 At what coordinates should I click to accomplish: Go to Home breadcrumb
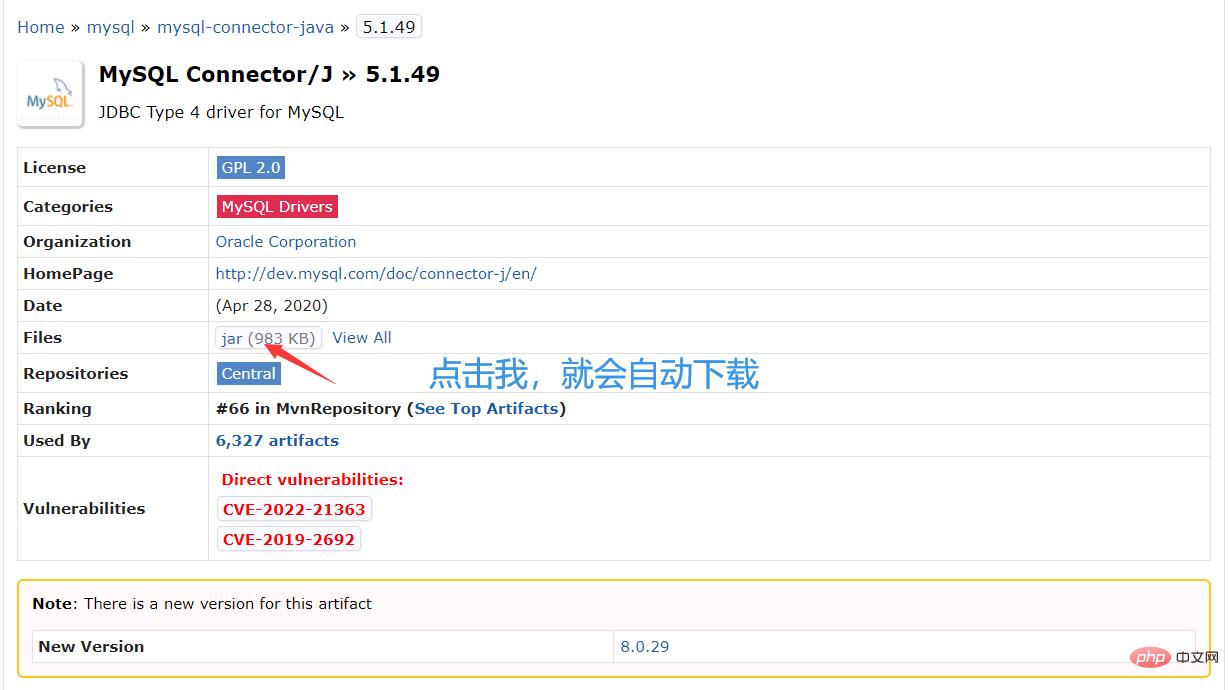(40, 27)
